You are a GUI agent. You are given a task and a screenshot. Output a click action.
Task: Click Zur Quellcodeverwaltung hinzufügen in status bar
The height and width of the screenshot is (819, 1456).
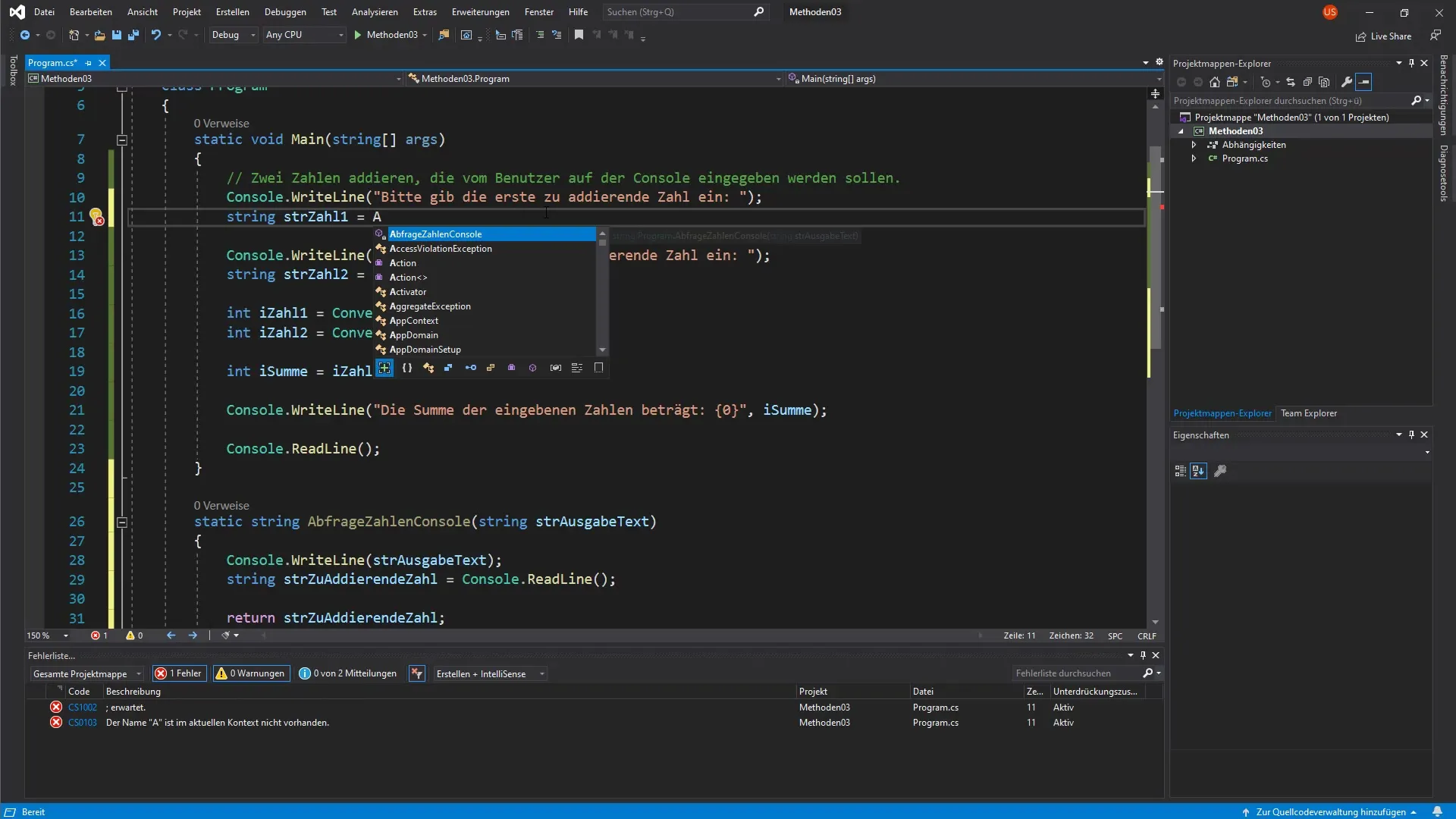pyautogui.click(x=1330, y=812)
